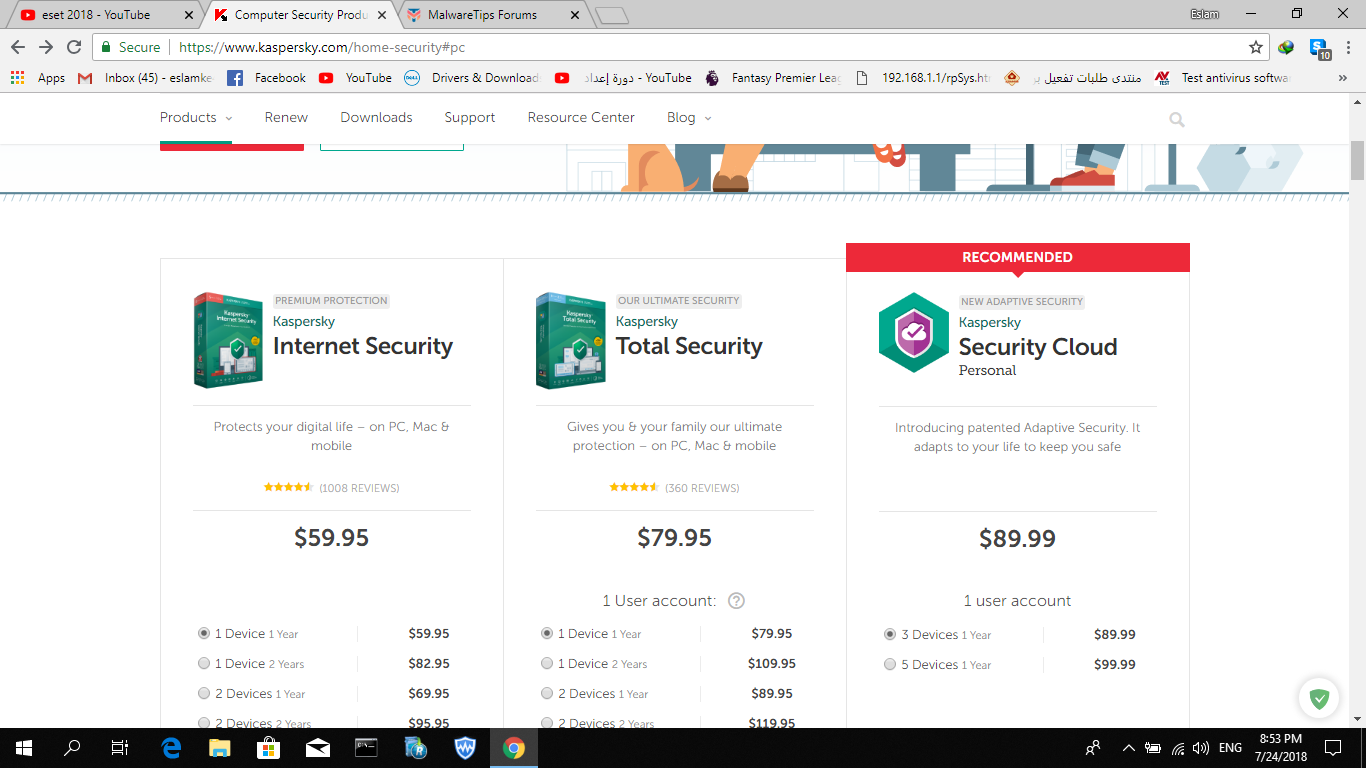Click the Total Security 360 reviews link
Image resolution: width=1366 pixels, height=768 pixels.
click(x=702, y=488)
